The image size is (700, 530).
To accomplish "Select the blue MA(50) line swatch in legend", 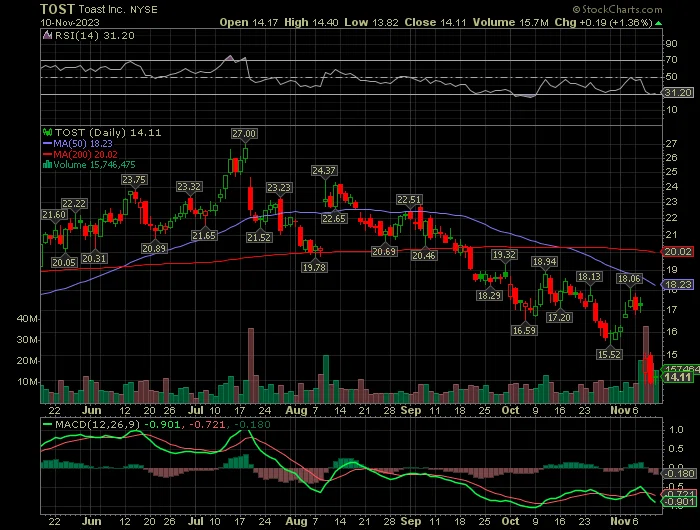I will (x=47, y=143).
